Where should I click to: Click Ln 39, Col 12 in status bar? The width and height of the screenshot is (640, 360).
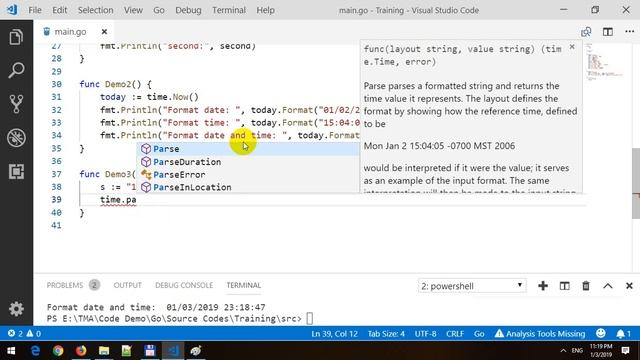point(334,333)
